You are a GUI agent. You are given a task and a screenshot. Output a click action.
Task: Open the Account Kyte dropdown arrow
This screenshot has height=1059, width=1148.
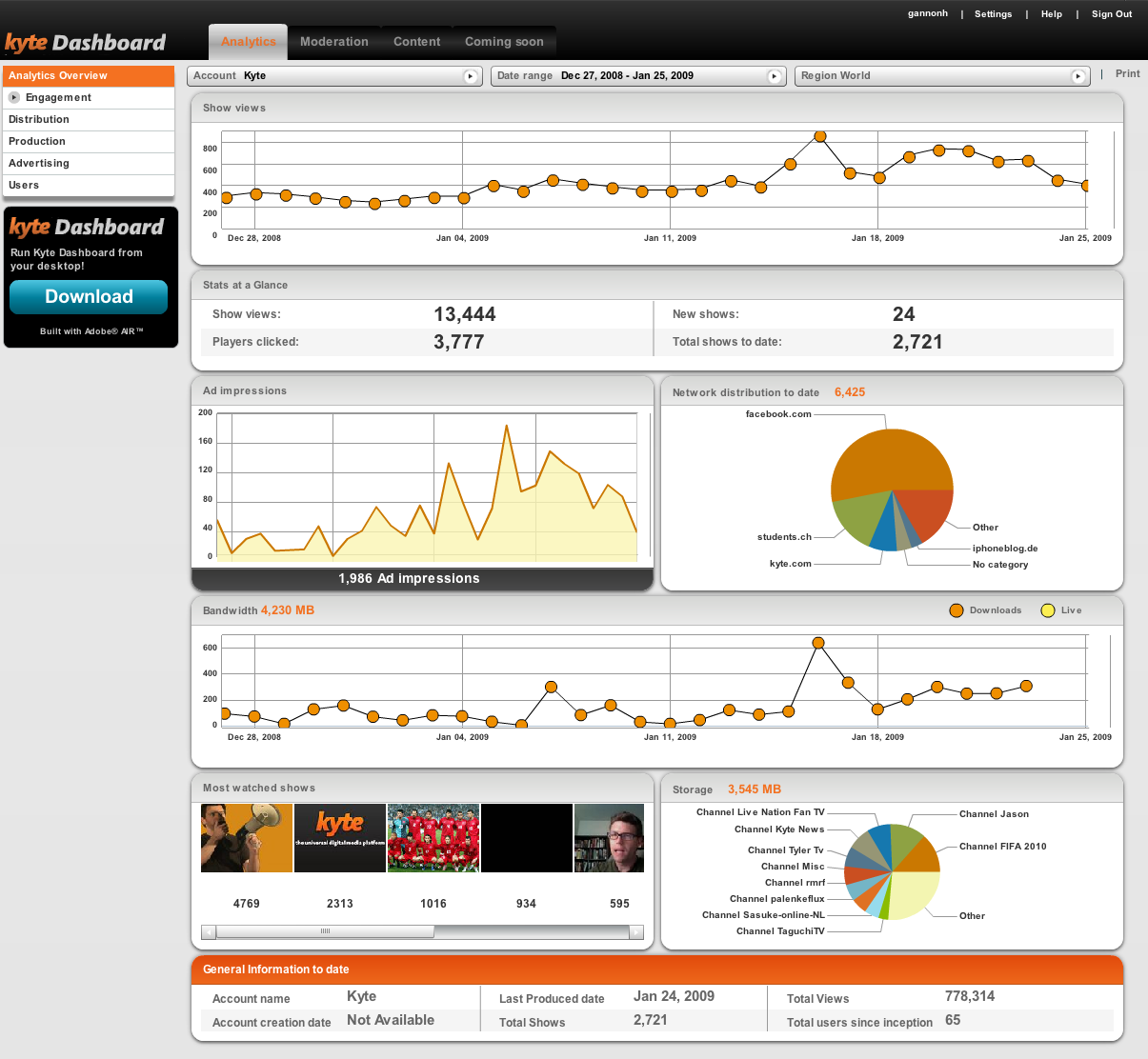pos(471,76)
